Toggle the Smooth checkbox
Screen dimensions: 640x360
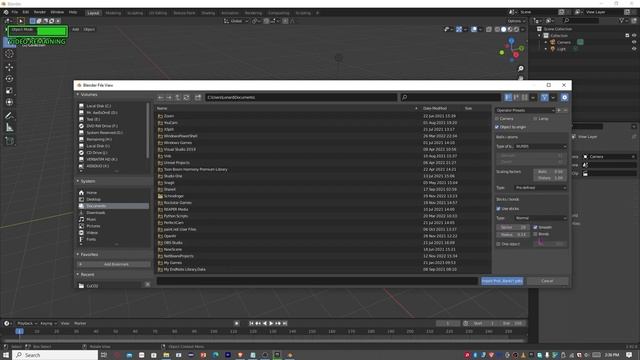[535, 227]
